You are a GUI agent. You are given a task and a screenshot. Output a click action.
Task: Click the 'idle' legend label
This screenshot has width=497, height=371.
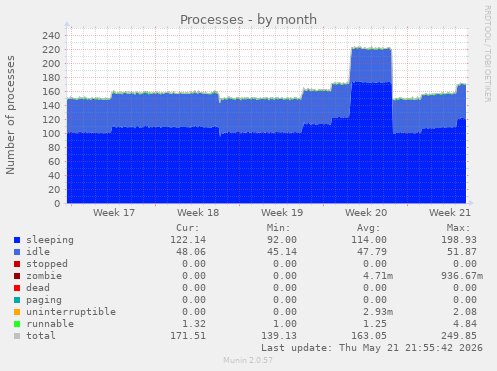[38, 252]
